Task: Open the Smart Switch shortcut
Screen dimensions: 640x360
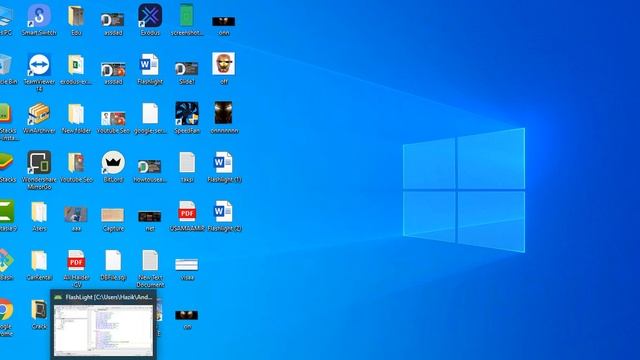Action: point(39,16)
